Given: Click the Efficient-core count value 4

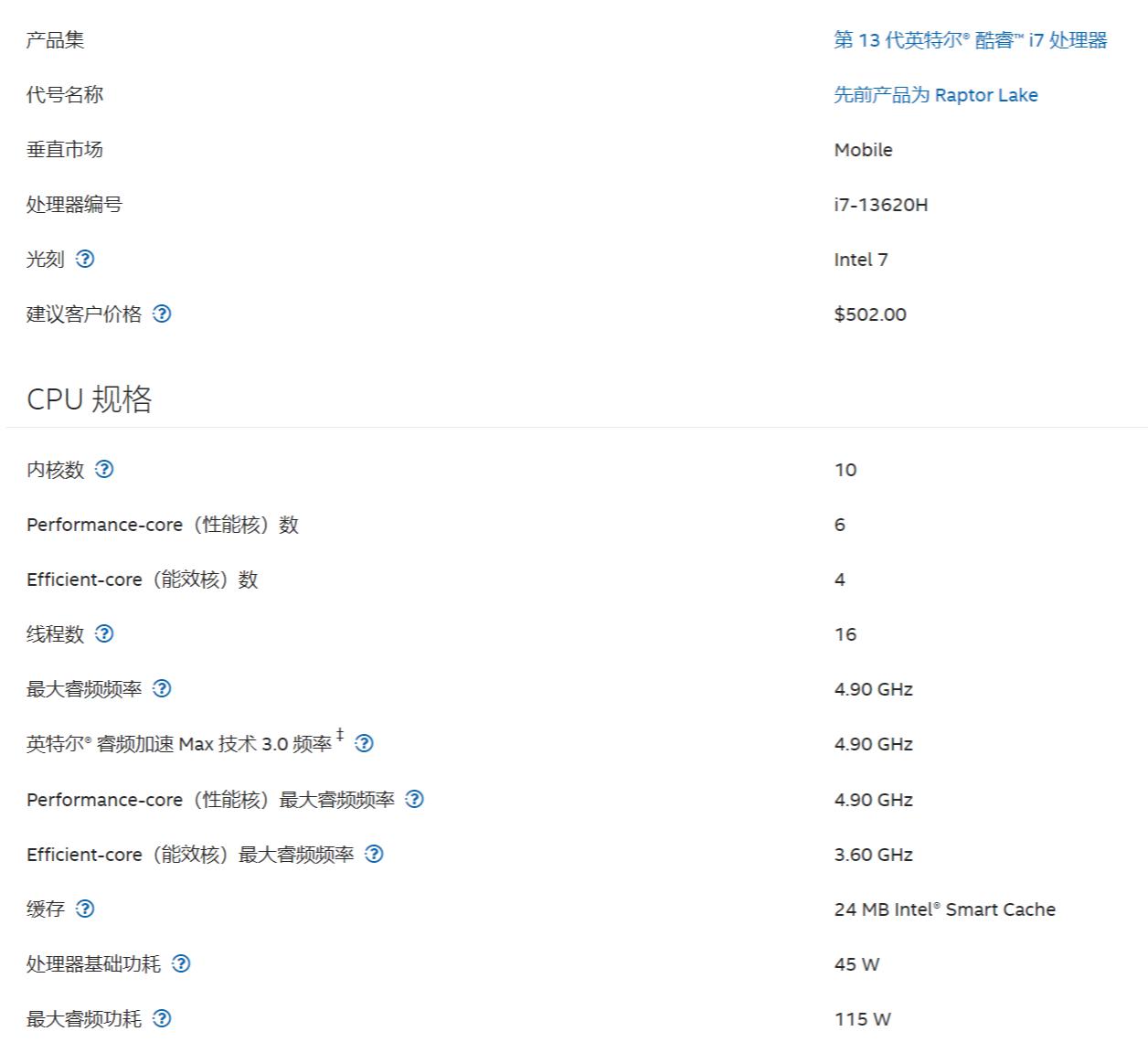Looking at the screenshot, I should tap(840, 579).
